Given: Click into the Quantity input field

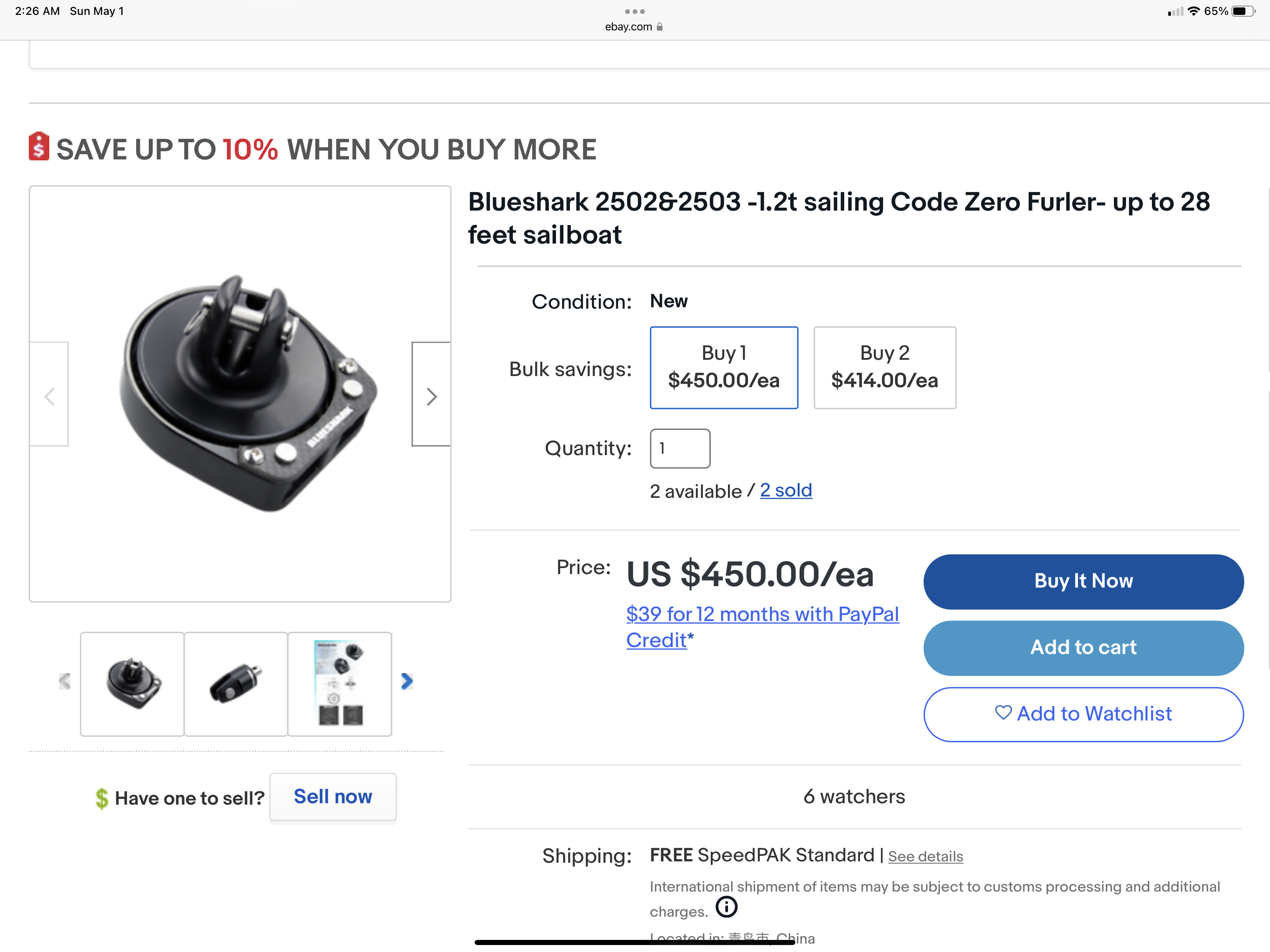Looking at the screenshot, I should [680, 448].
